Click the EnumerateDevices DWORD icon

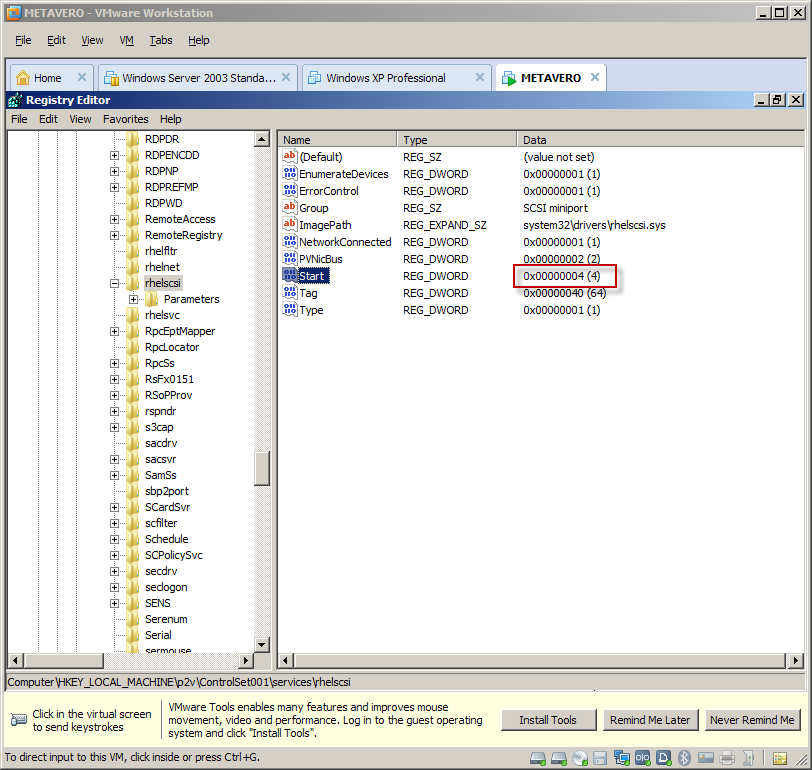[x=289, y=173]
